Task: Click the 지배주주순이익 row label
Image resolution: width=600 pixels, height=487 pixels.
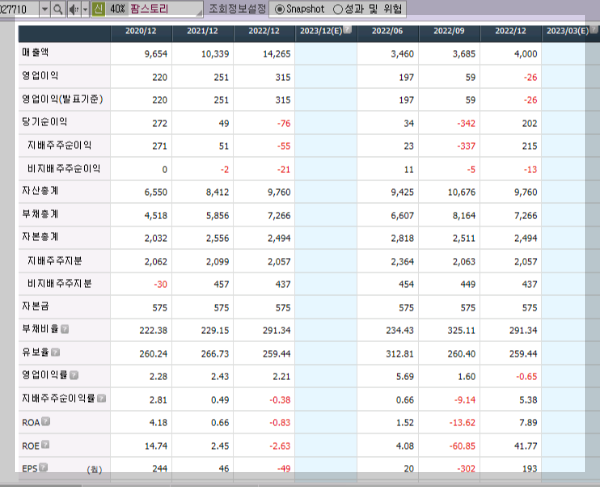Action: [59, 145]
